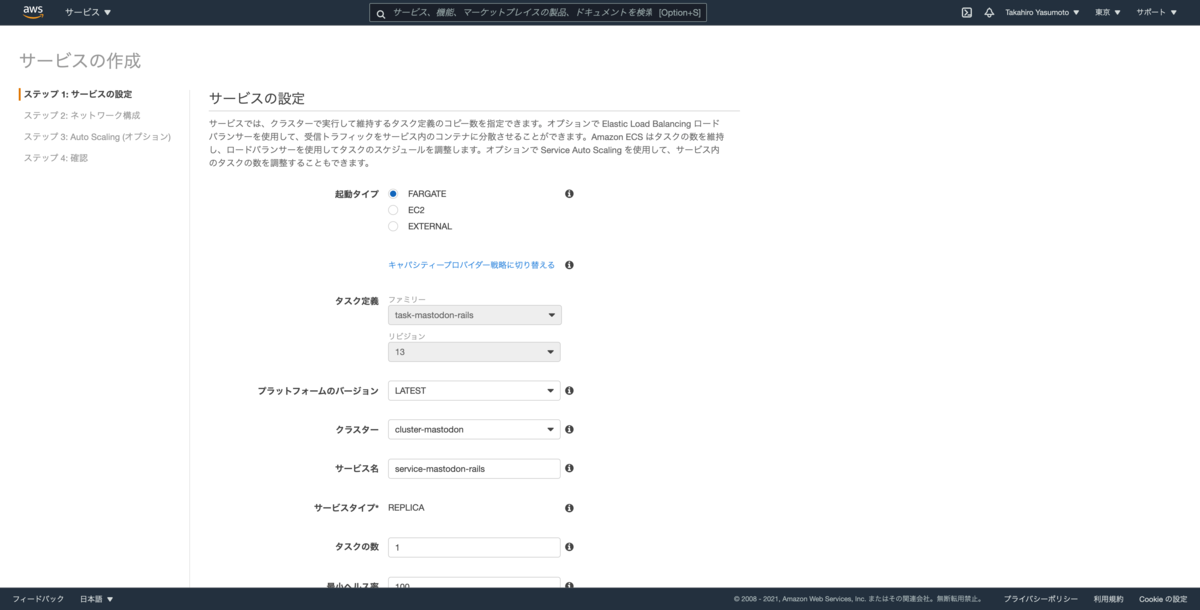The height and width of the screenshot is (610, 1200).
Task: Click the service-mastodon-rails name field
Action: (x=474, y=468)
